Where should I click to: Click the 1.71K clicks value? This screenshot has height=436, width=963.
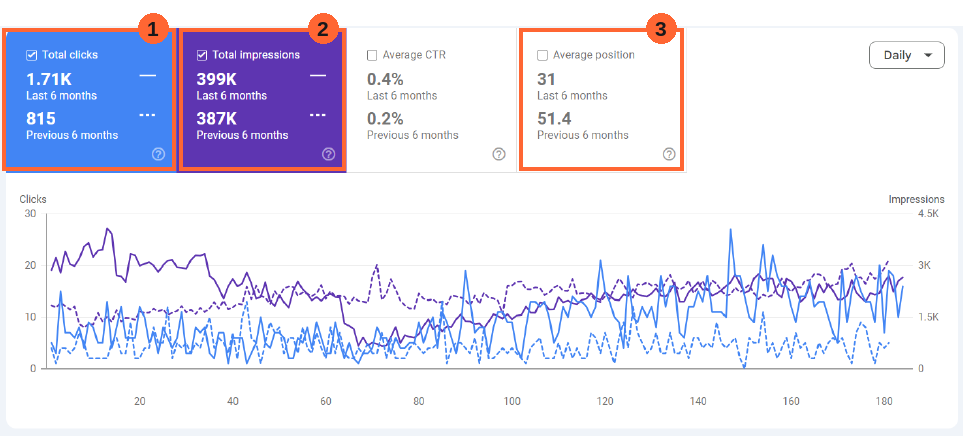47,79
